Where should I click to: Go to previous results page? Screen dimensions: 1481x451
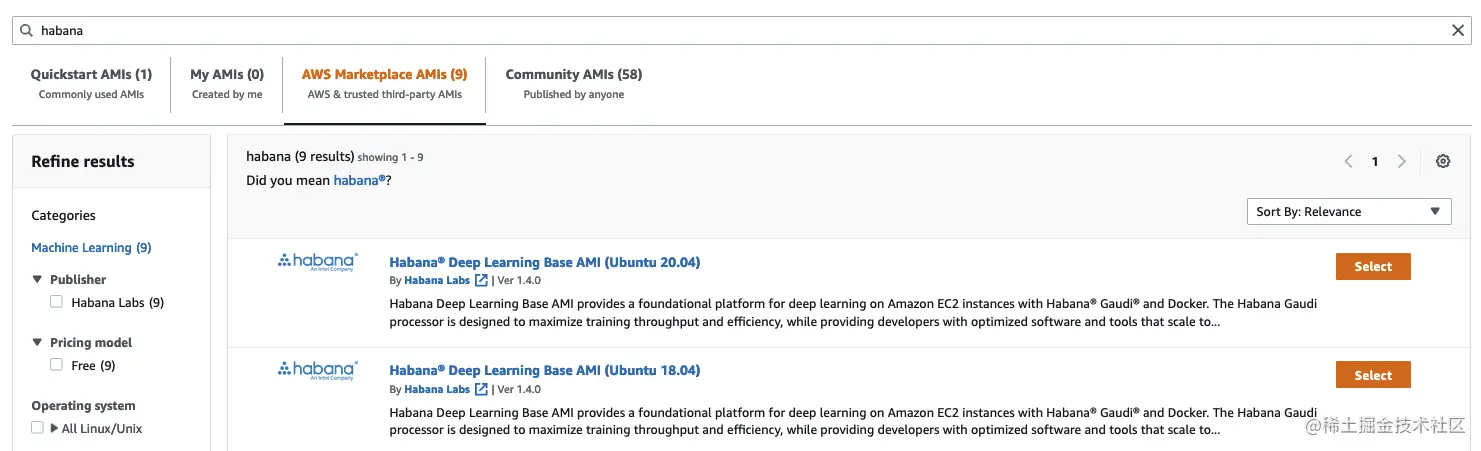1348,162
